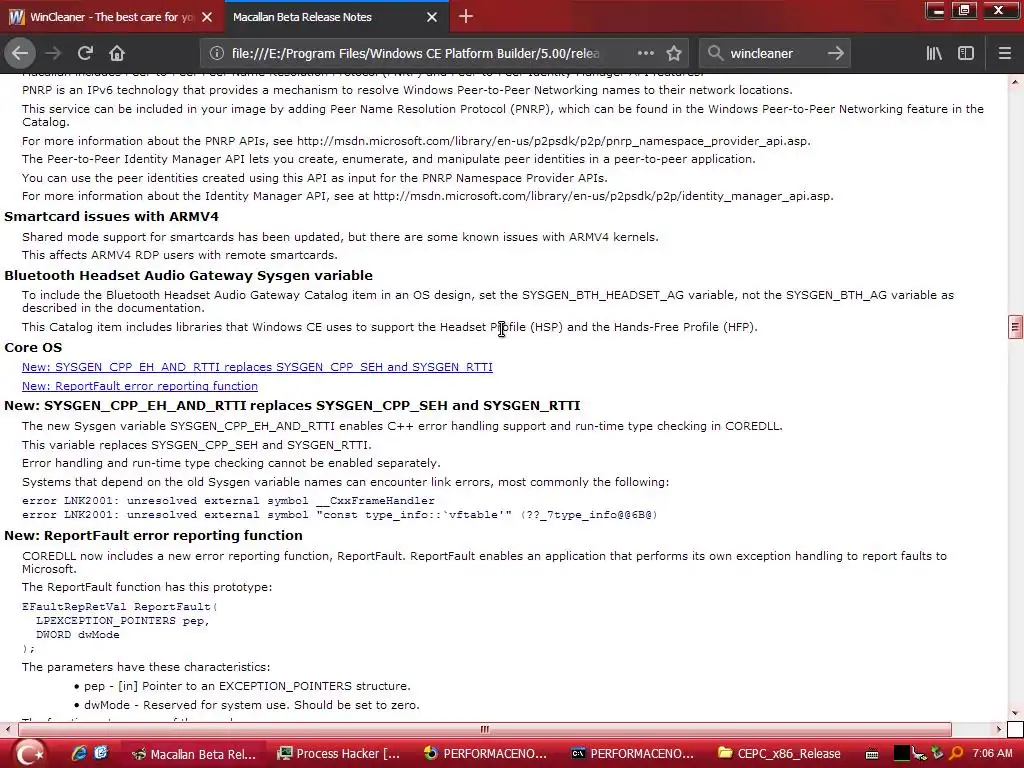
Task: Click the keyboard icon in system tray
Action: (872, 754)
